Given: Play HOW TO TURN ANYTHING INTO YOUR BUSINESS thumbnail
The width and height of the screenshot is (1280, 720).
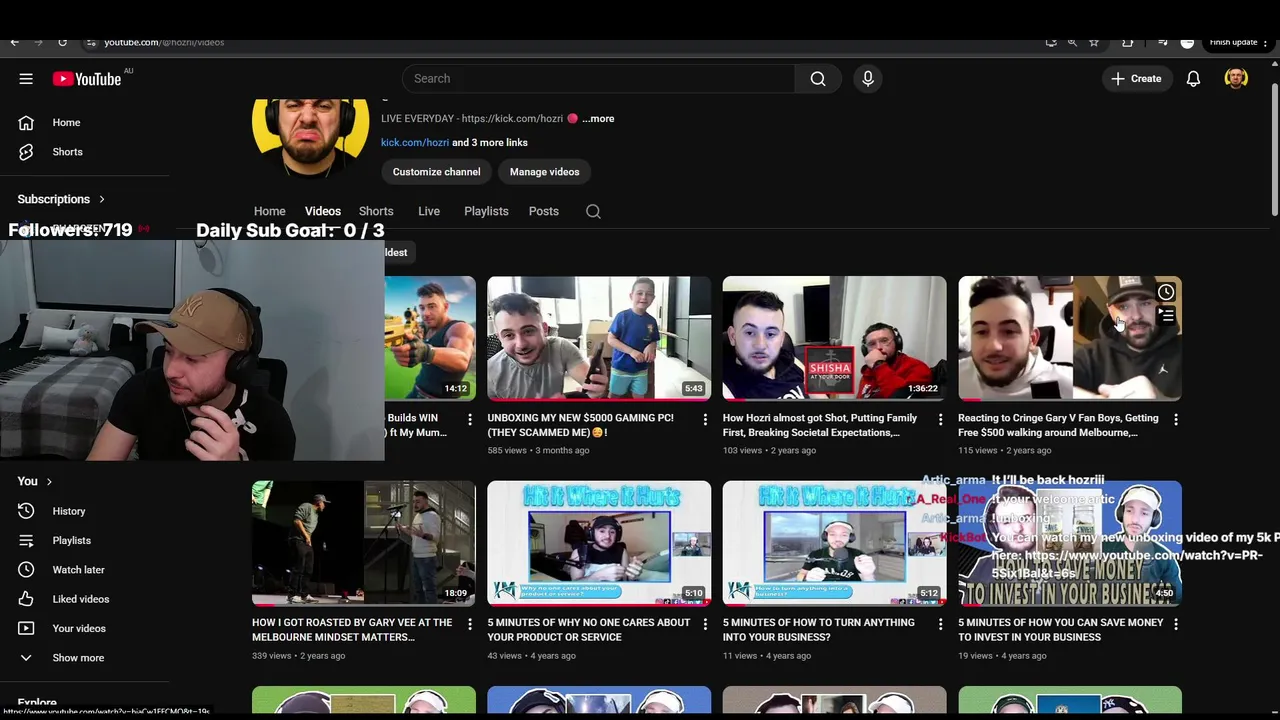Looking at the screenshot, I should click(834, 543).
